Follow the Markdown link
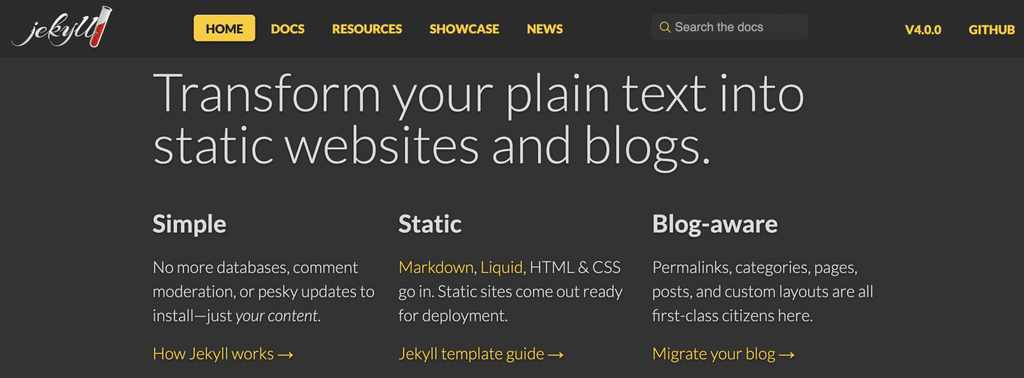The height and width of the screenshot is (378, 1024). point(436,267)
